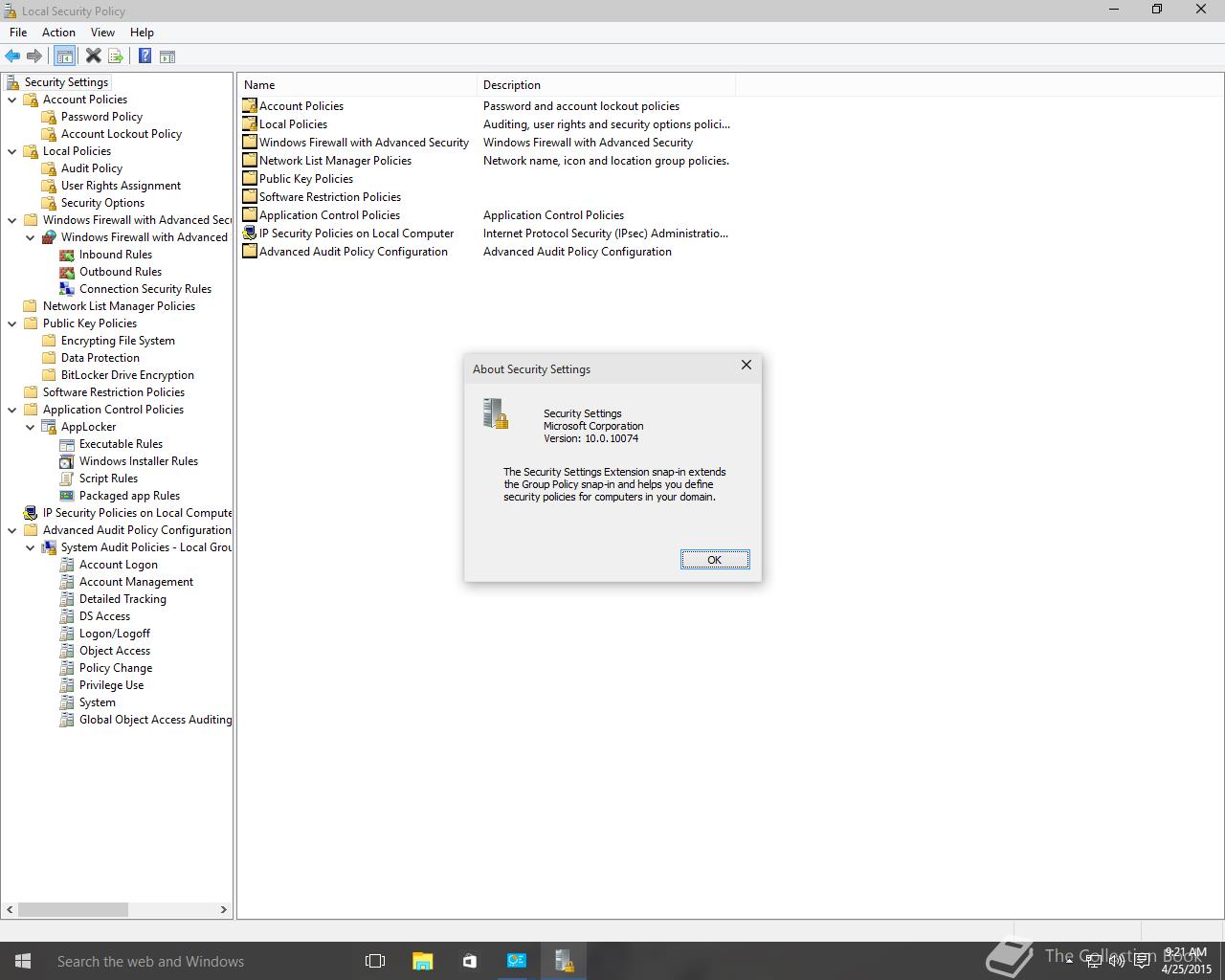Toggle Show/Hide Action Pane toolbar icon
The height and width of the screenshot is (980, 1225).
[x=167, y=56]
